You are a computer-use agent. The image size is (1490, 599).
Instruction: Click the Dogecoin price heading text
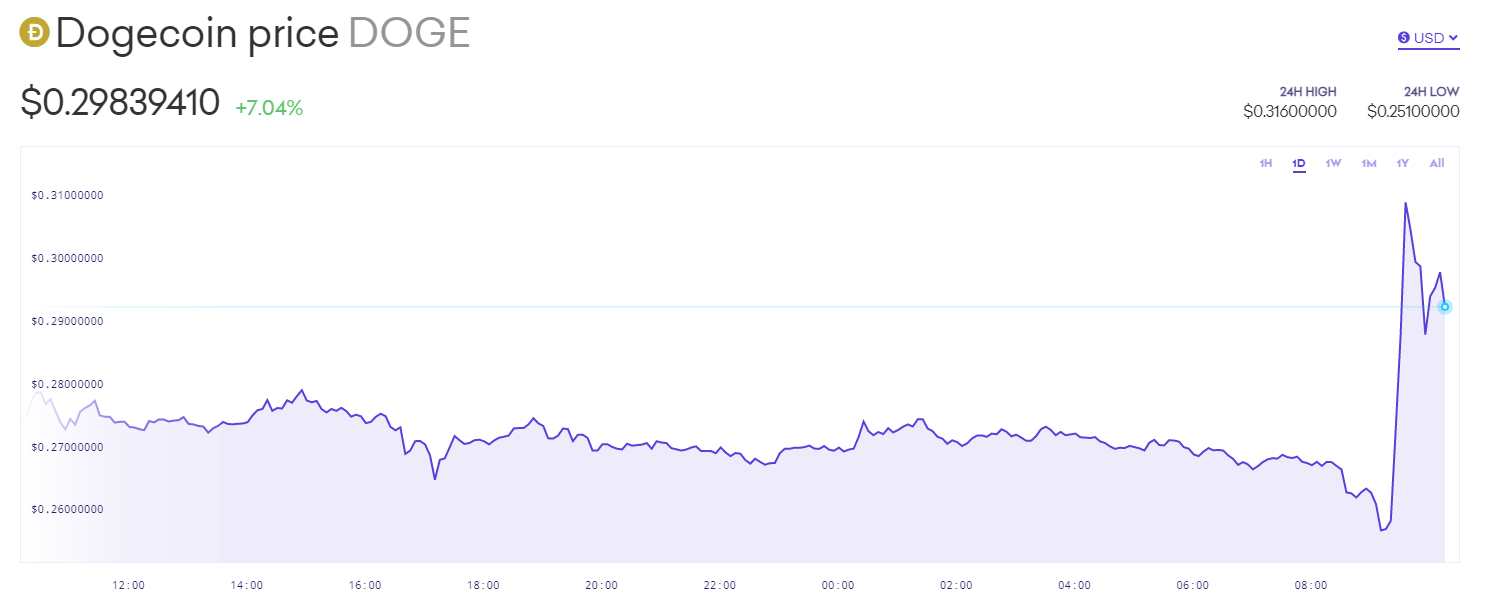coord(198,32)
